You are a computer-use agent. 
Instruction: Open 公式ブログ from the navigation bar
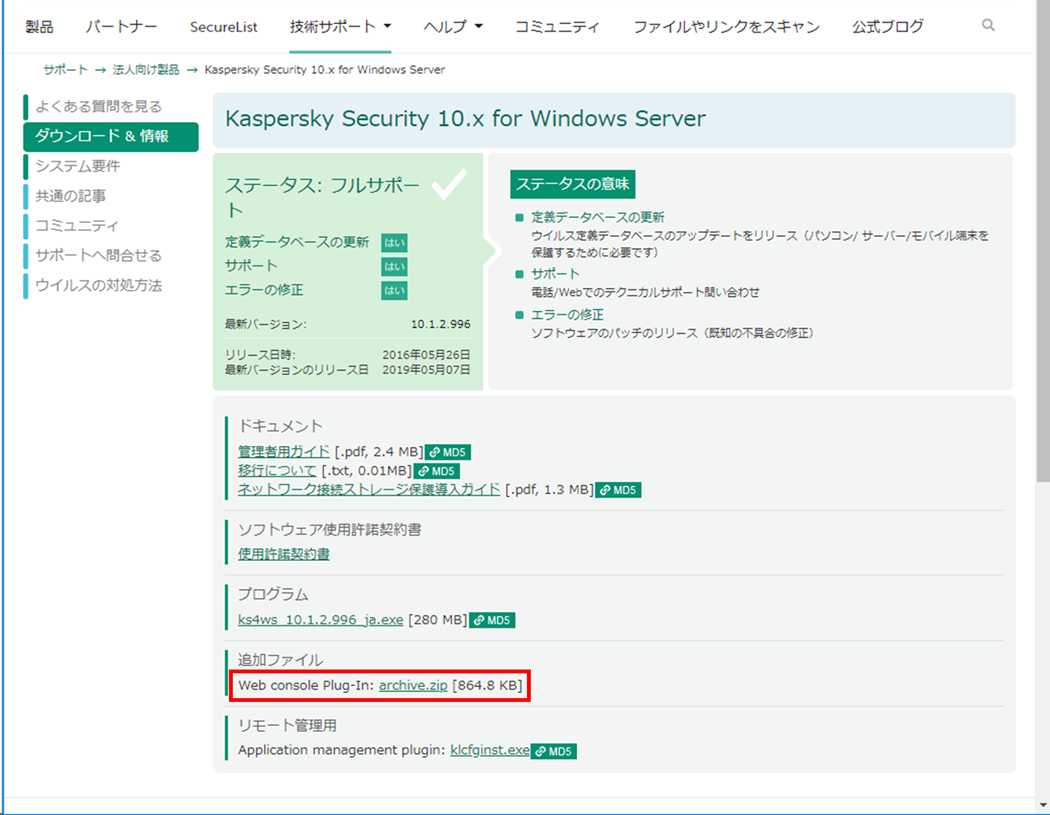[x=886, y=26]
